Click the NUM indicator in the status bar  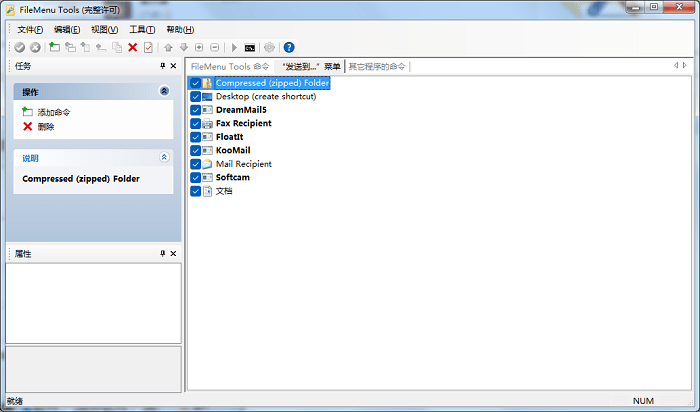click(643, 401)
